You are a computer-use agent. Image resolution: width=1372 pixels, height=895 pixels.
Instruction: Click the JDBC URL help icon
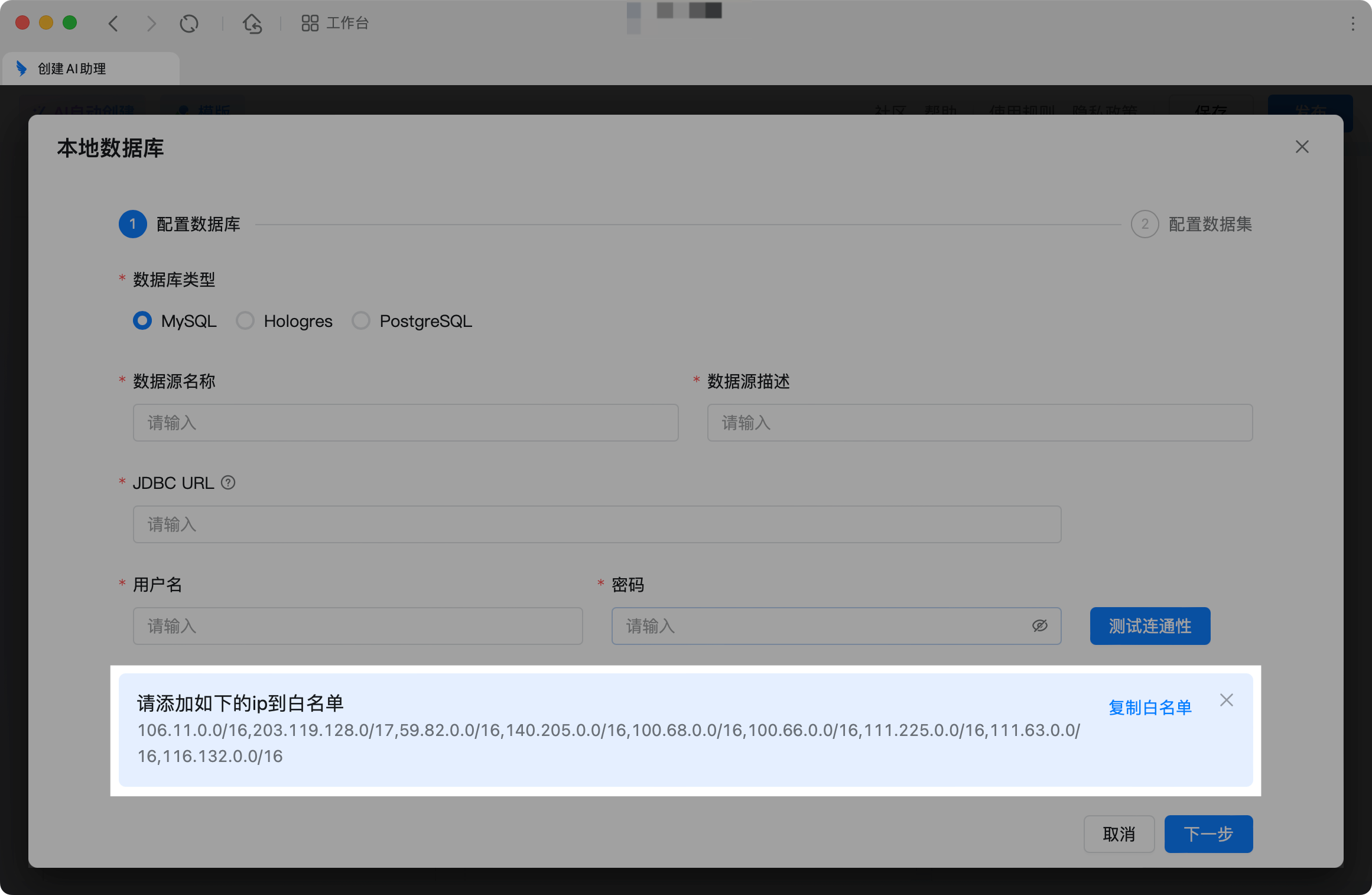228,483
